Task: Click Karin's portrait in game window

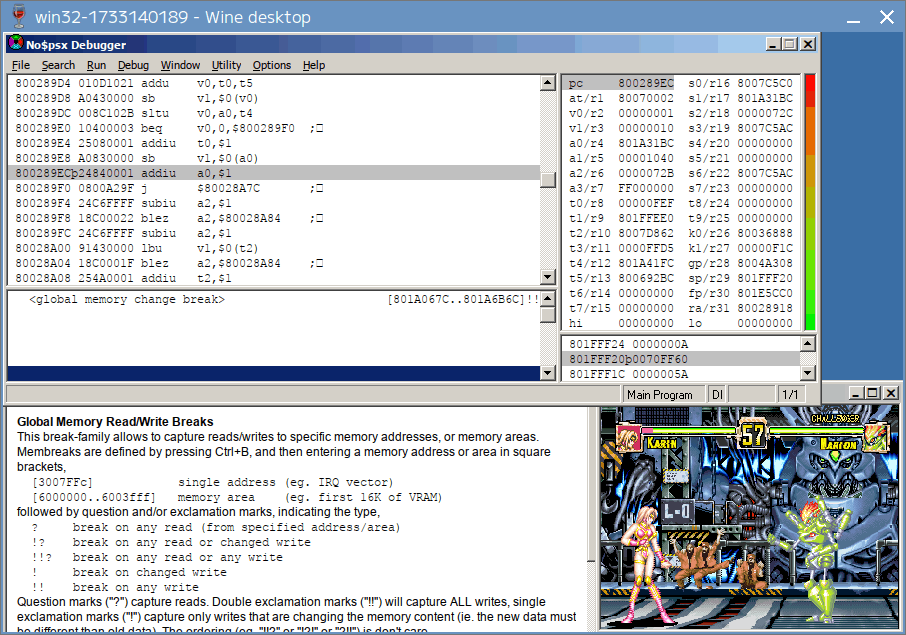Action: (629, 437)
